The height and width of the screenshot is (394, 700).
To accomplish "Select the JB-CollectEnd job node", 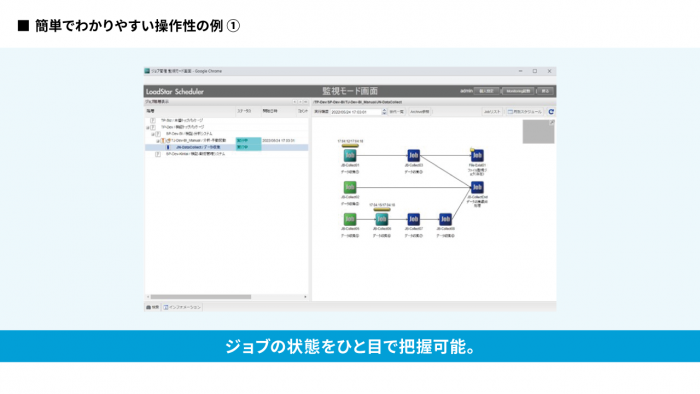I will pos(477,187).
